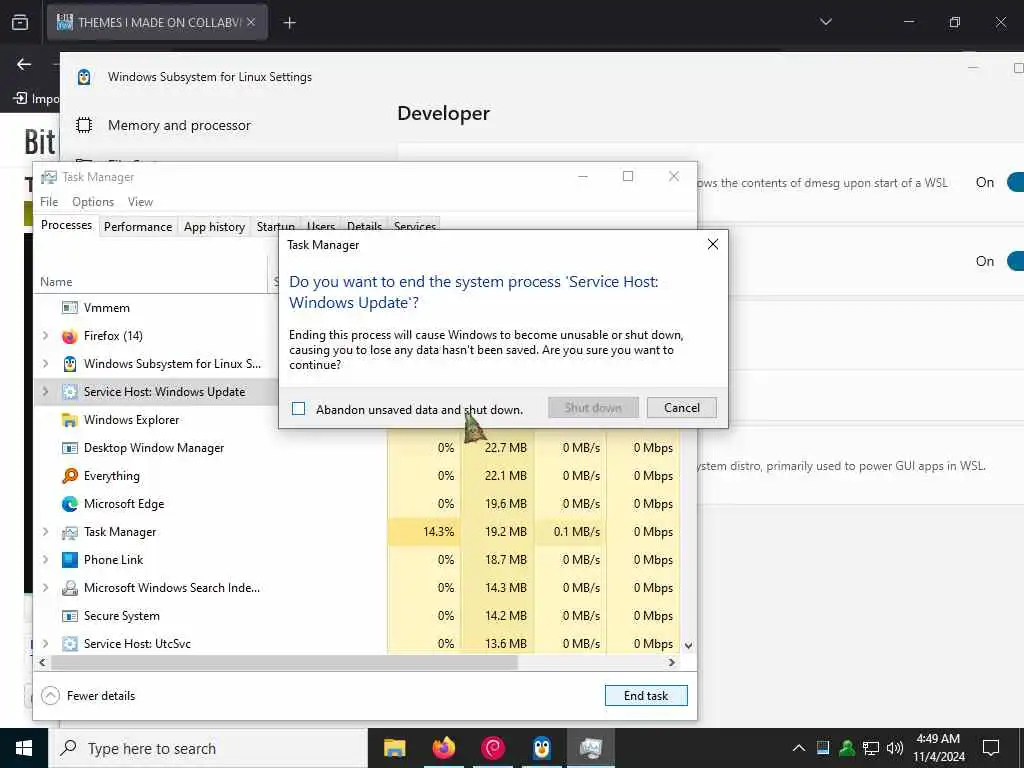Click the Desktop Window Manager icon
1024x768 pixels.
(x=69, y=448)
